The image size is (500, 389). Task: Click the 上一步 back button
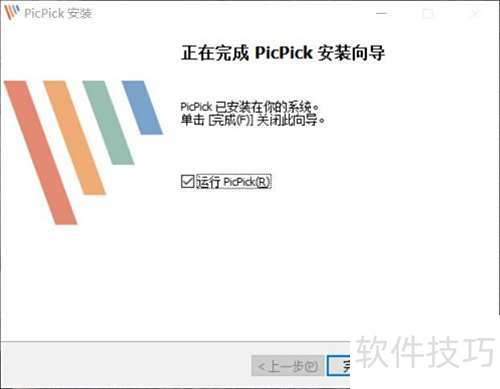(287, 366)
